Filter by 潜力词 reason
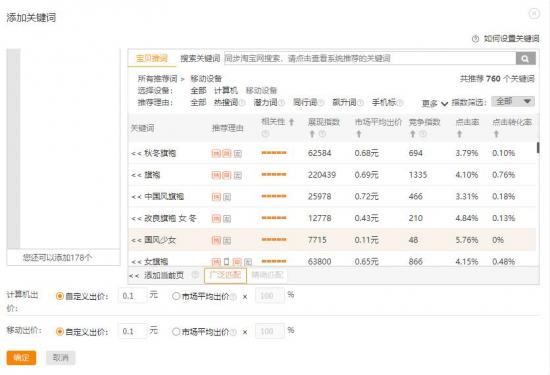This screenshot has height=375, width=550. [x=266, y=102]
